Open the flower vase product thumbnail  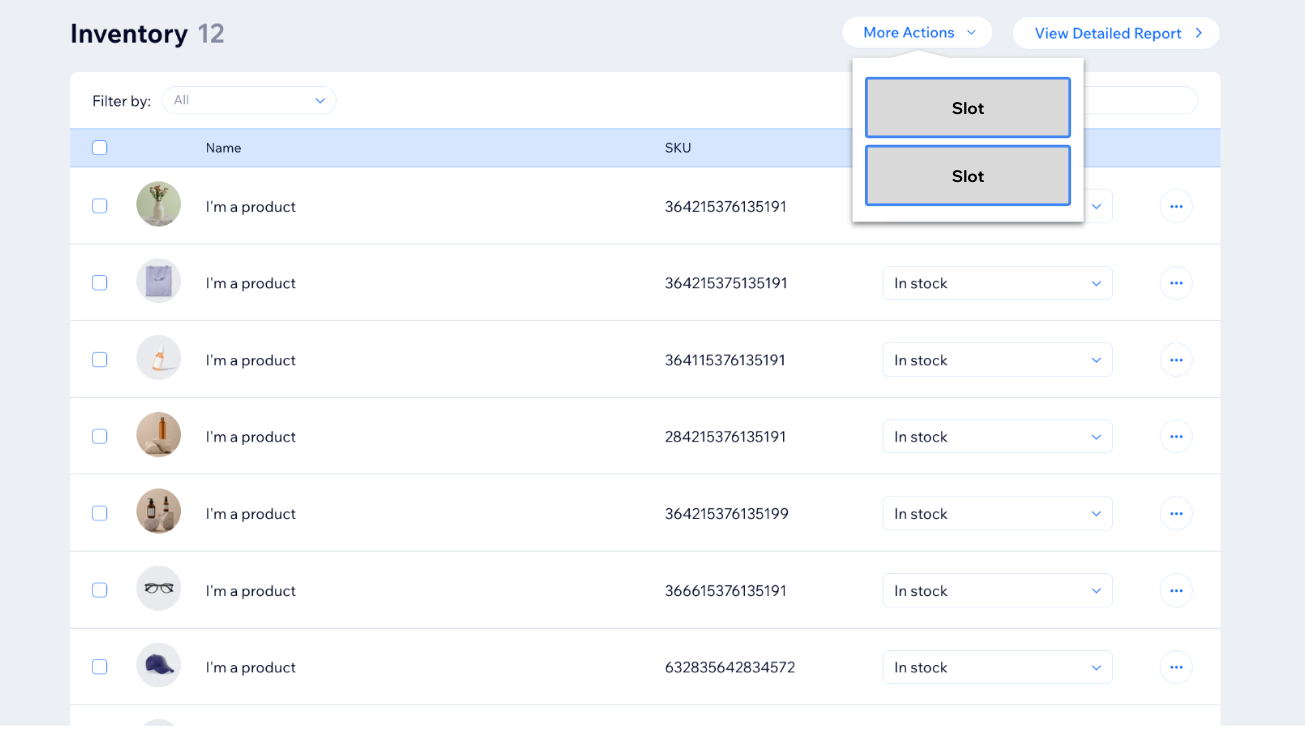coord(159,204)
